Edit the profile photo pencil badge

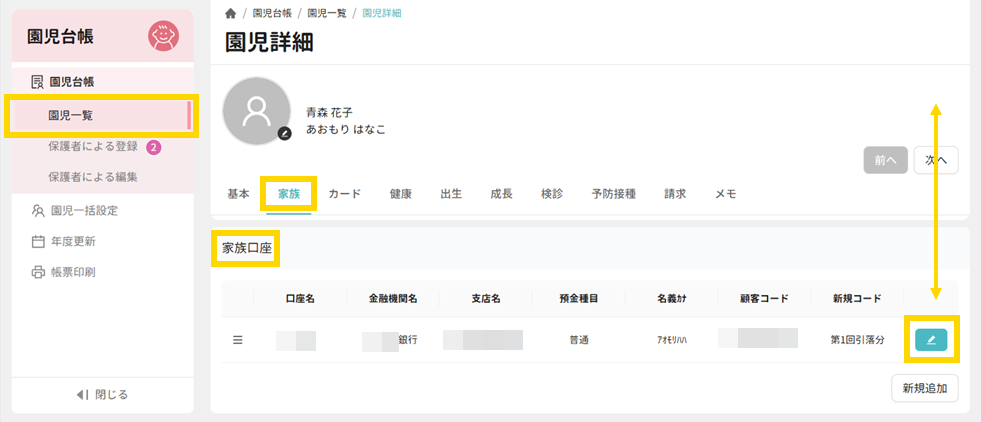point(285,133)
